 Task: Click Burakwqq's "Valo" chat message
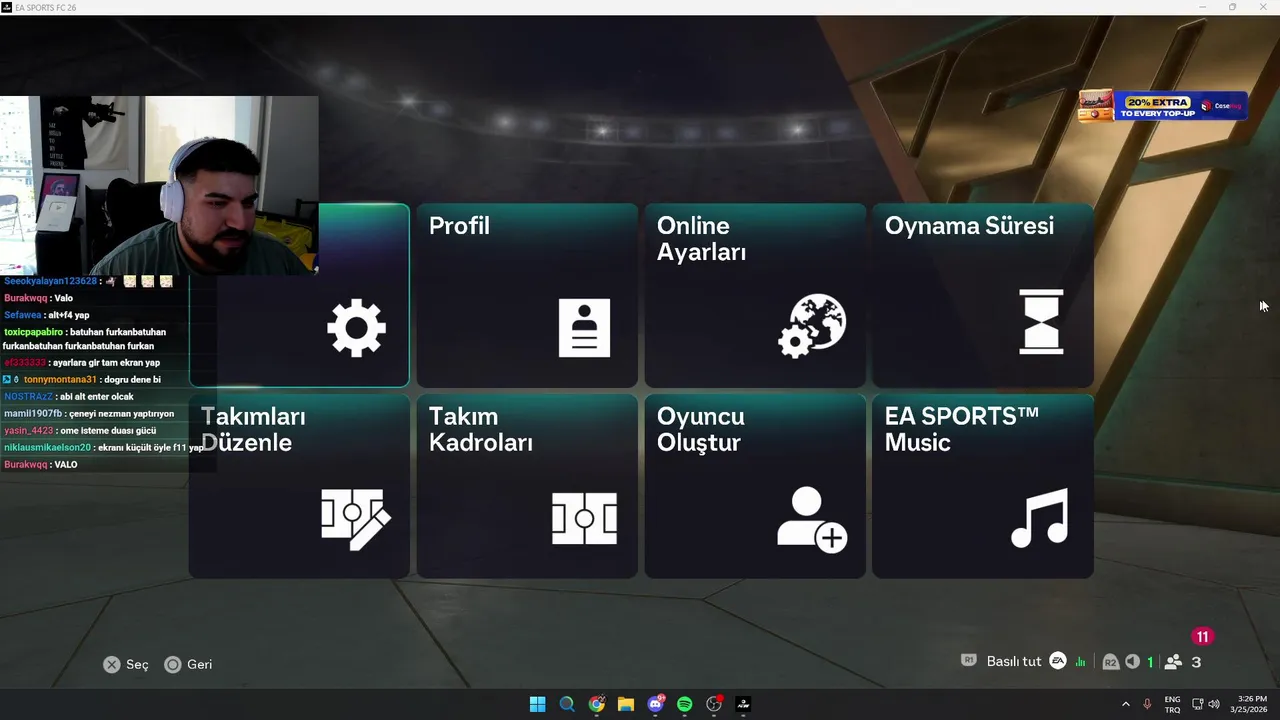coord(39,298)
